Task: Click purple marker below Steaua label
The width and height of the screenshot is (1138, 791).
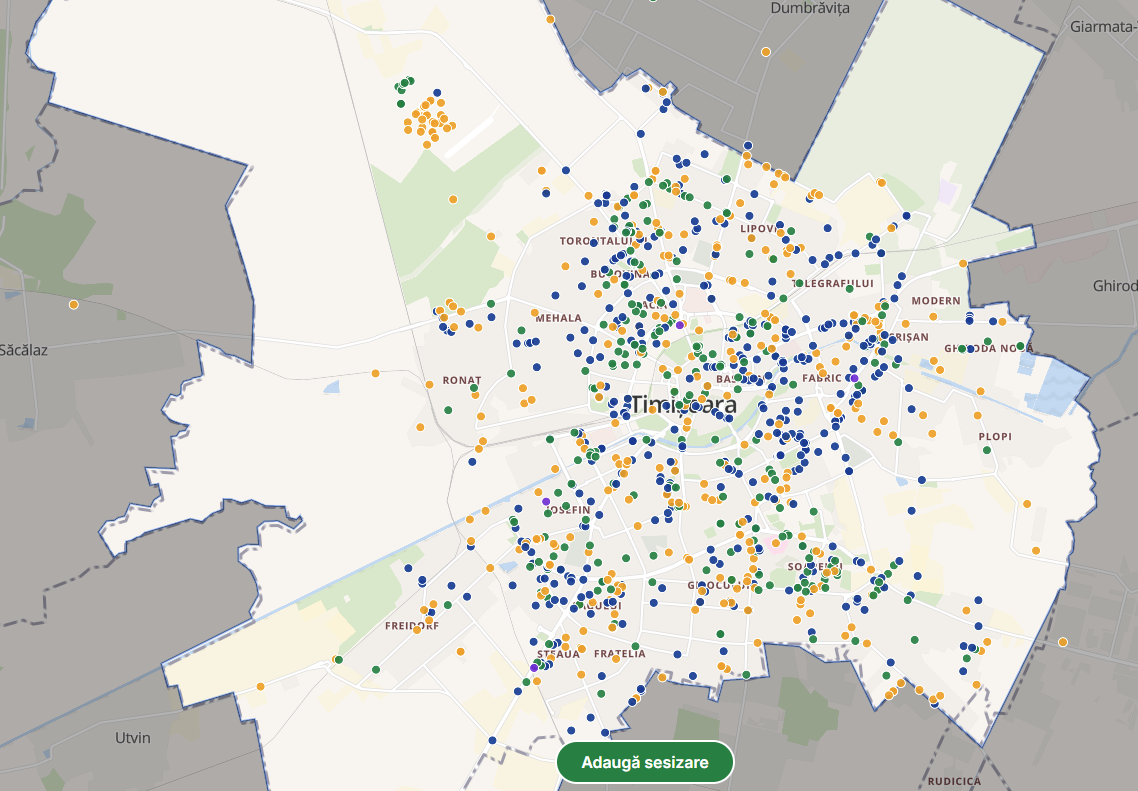Action: (534, 667)
